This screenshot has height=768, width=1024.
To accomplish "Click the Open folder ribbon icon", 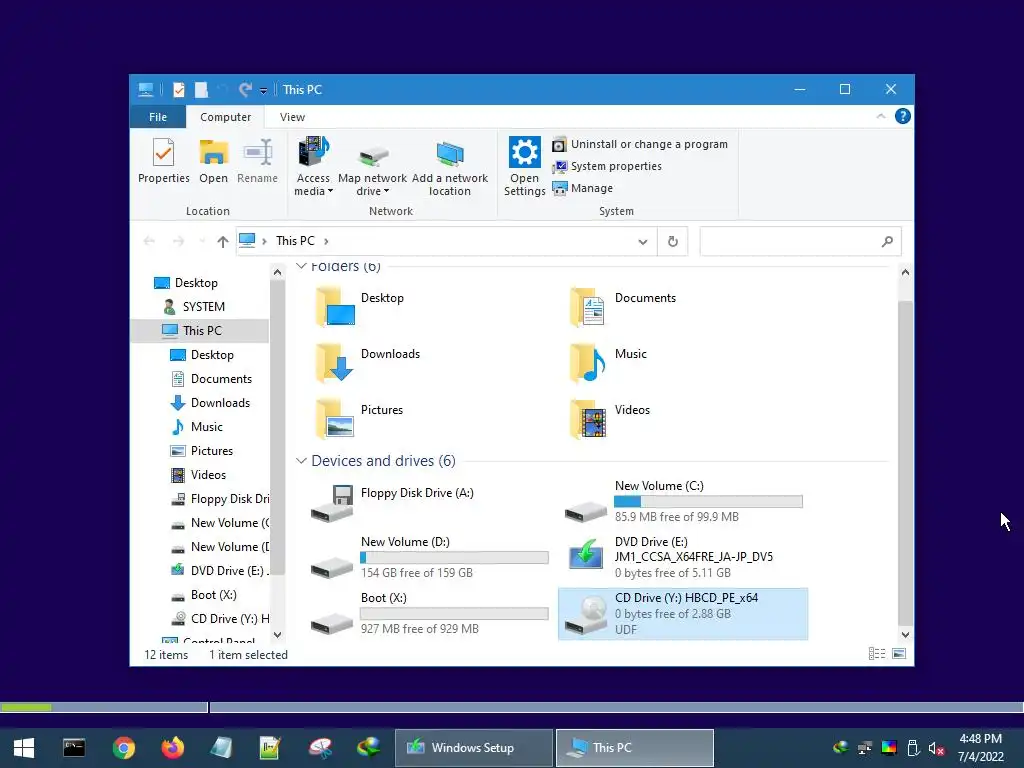I will (x=214, y=161).
